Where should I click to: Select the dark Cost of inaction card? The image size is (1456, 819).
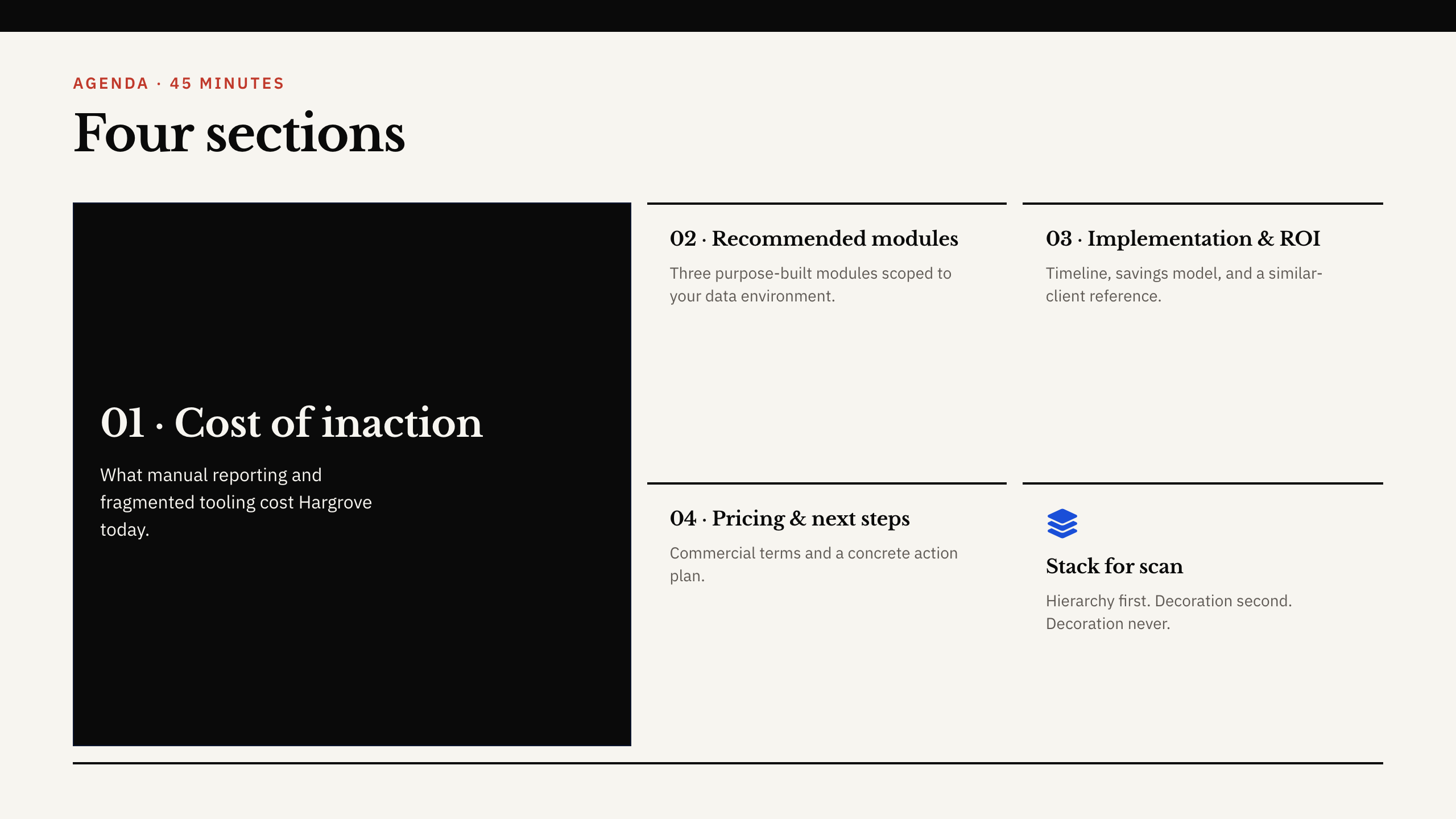point(352,474)
